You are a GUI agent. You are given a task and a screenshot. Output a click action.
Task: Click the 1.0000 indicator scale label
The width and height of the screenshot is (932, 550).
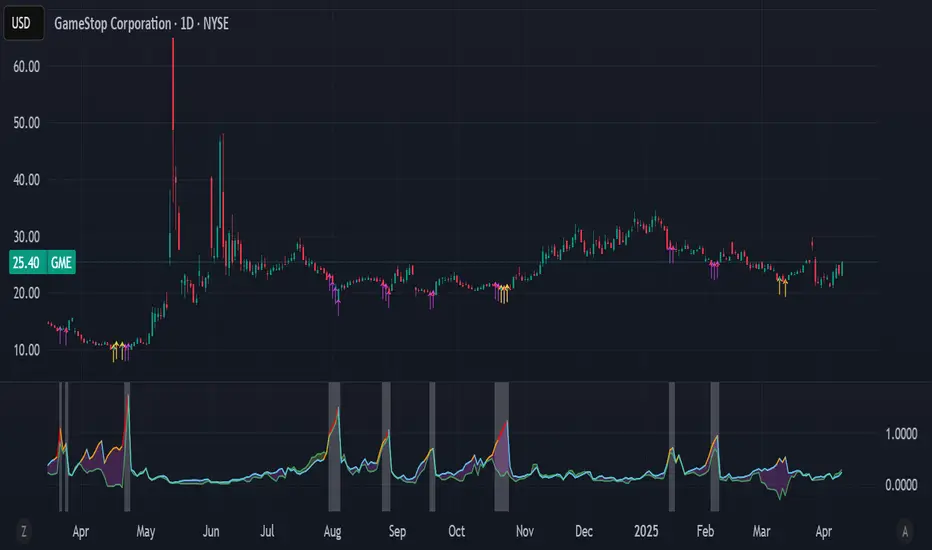901,434
